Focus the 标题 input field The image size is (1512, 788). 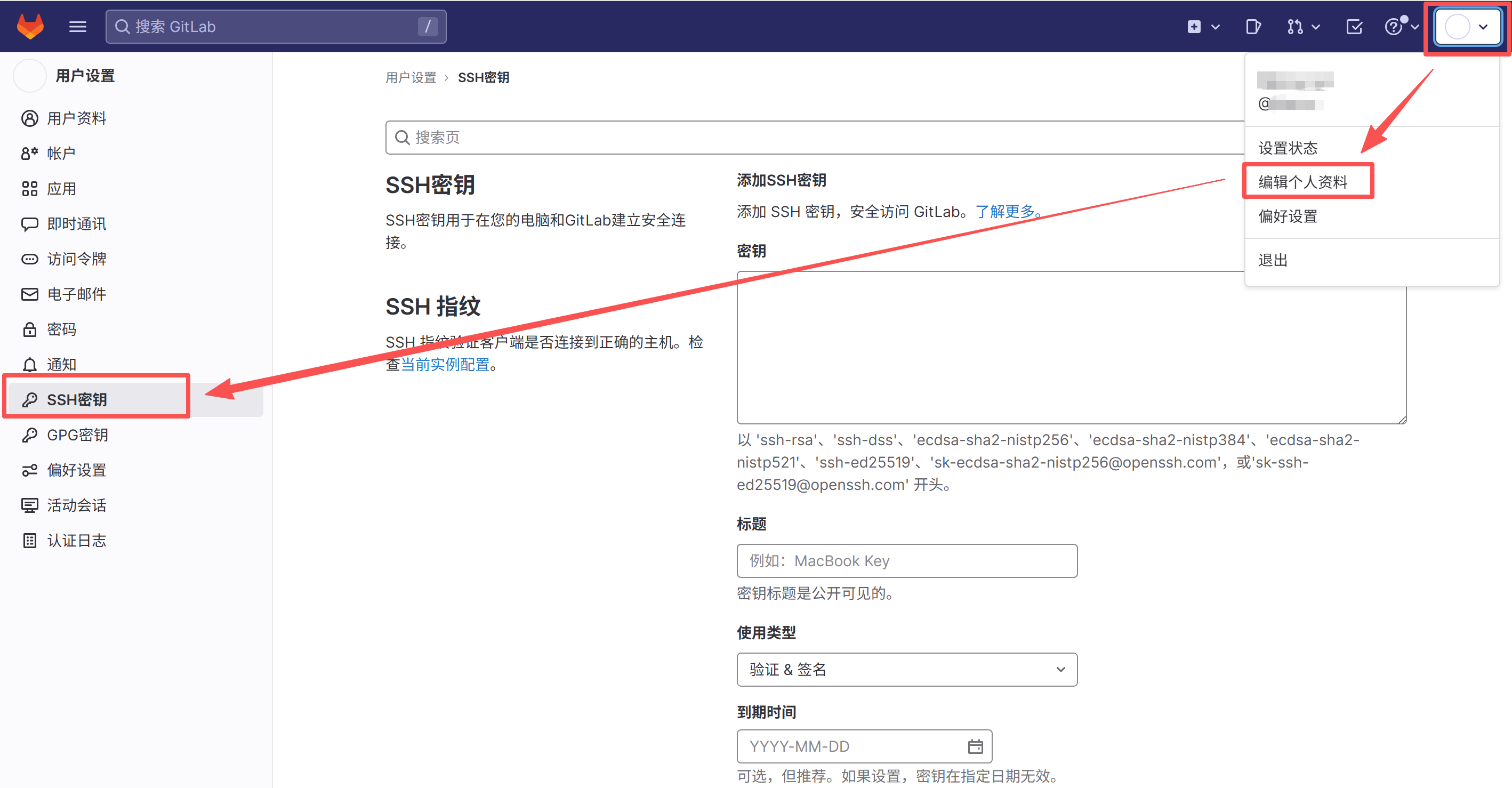pyautogui.click(x=907, y=561)
